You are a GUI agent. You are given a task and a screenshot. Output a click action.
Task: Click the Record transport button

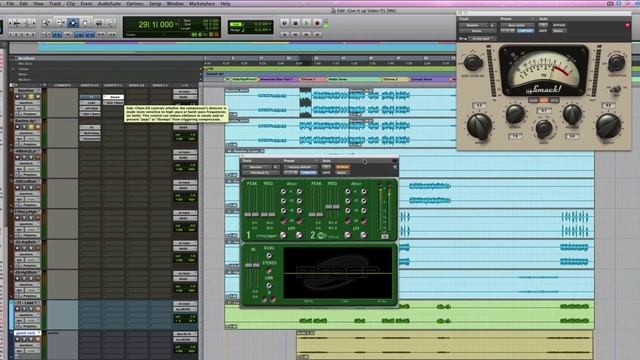click(317, 23)
